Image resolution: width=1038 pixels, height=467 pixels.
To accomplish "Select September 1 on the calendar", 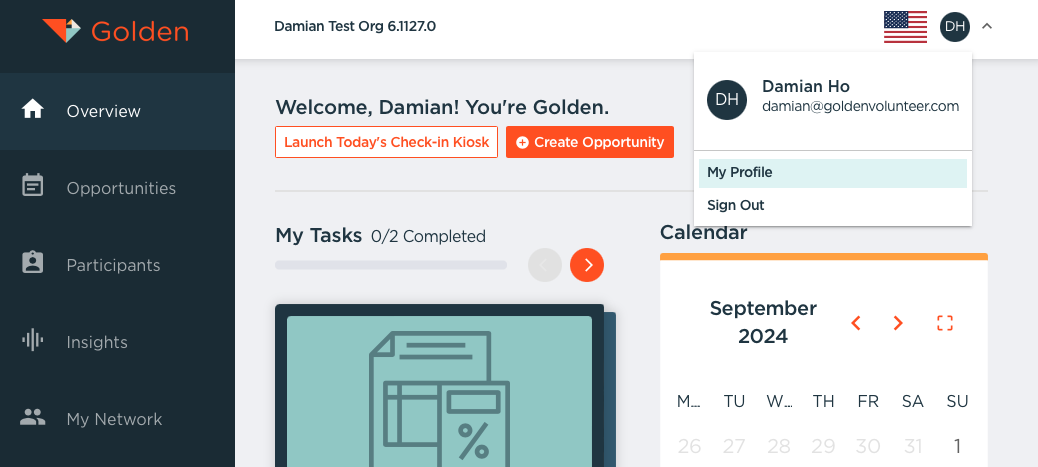I will 957,445.
